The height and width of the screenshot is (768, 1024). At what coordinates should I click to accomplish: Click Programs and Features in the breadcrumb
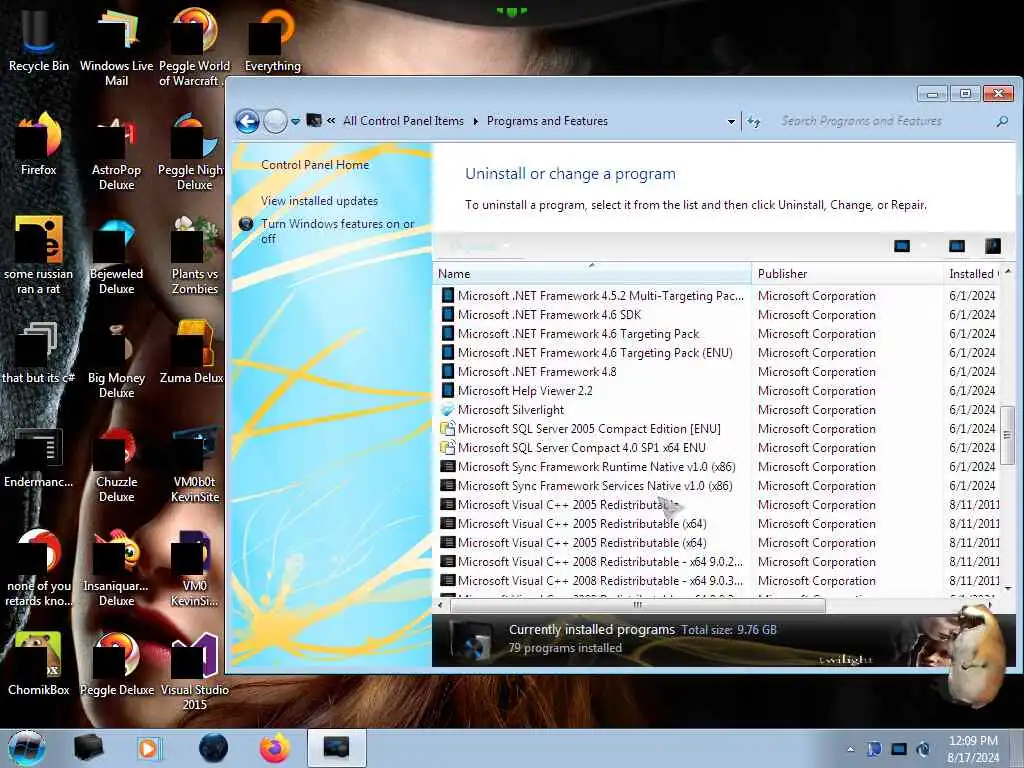pos(547,121)
